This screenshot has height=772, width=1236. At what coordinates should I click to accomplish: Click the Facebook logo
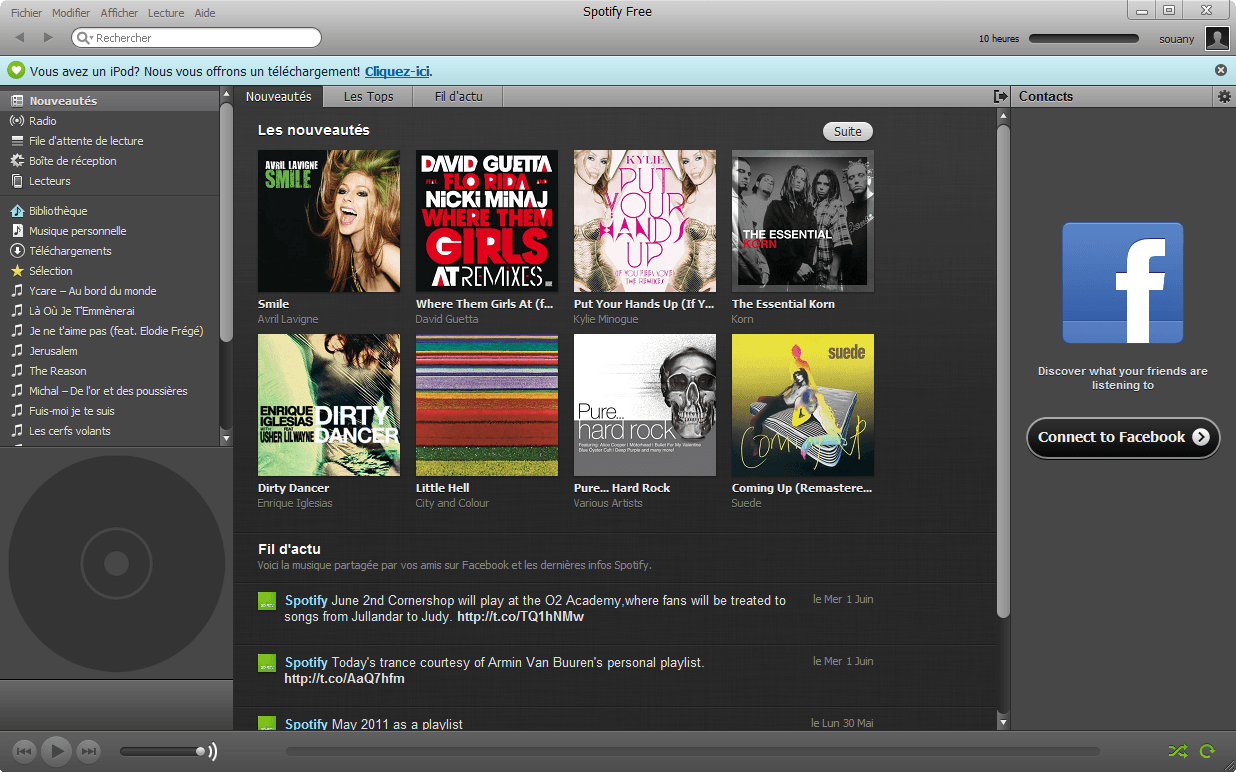pyautogui.click(x=1123, y=283)
